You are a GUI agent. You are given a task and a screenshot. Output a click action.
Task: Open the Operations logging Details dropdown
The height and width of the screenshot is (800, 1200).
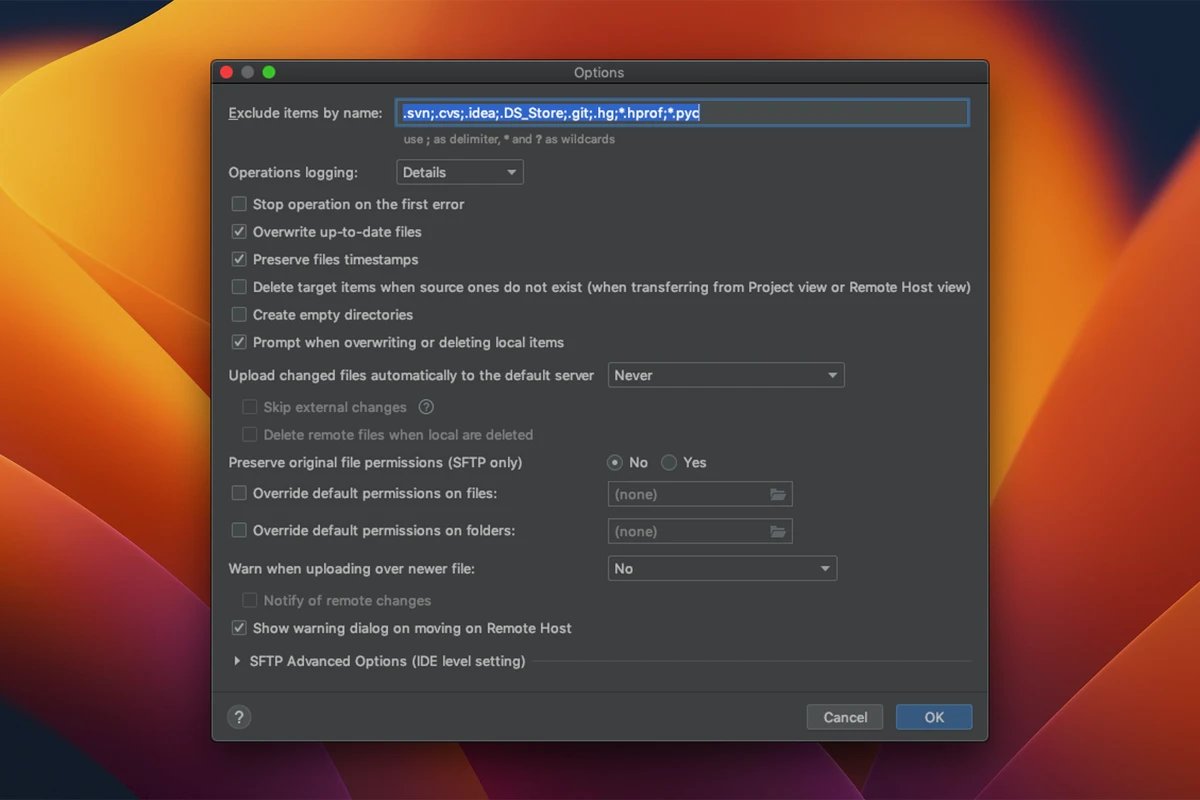tap(460, 173)
